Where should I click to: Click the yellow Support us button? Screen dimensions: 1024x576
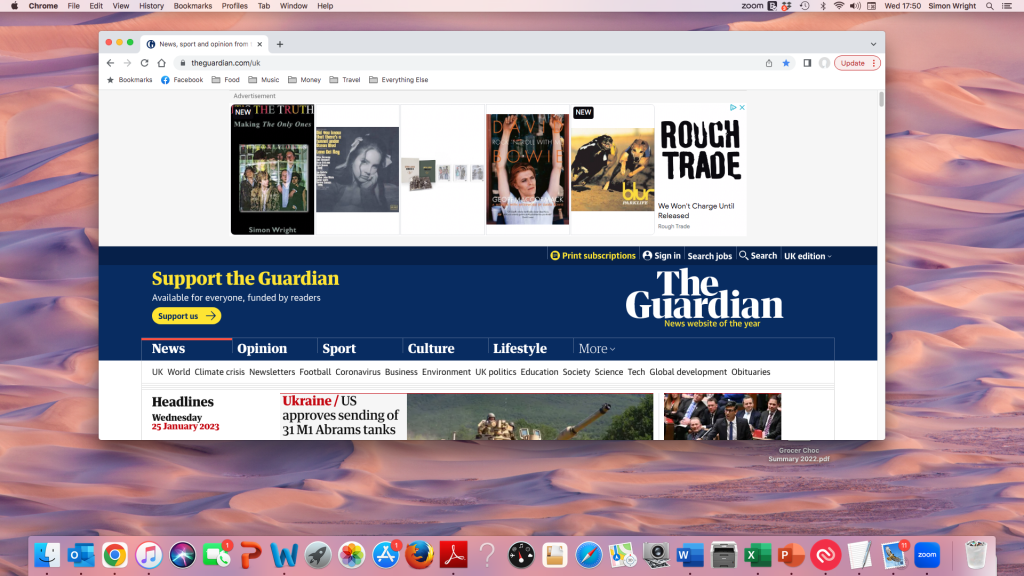click(x=186, y=316)
